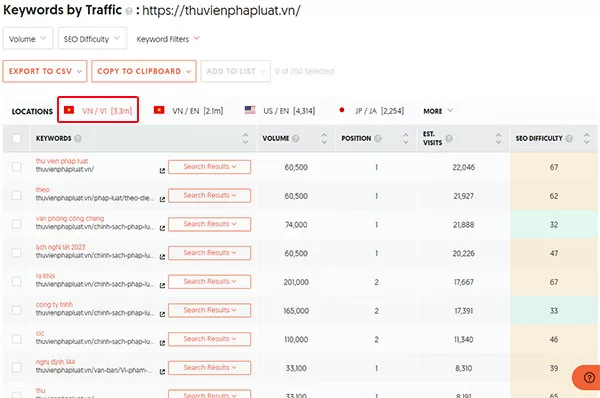Sort table by Est. Visits column arrows
This screenshot has width=600, height=398.
pos(498,139)
